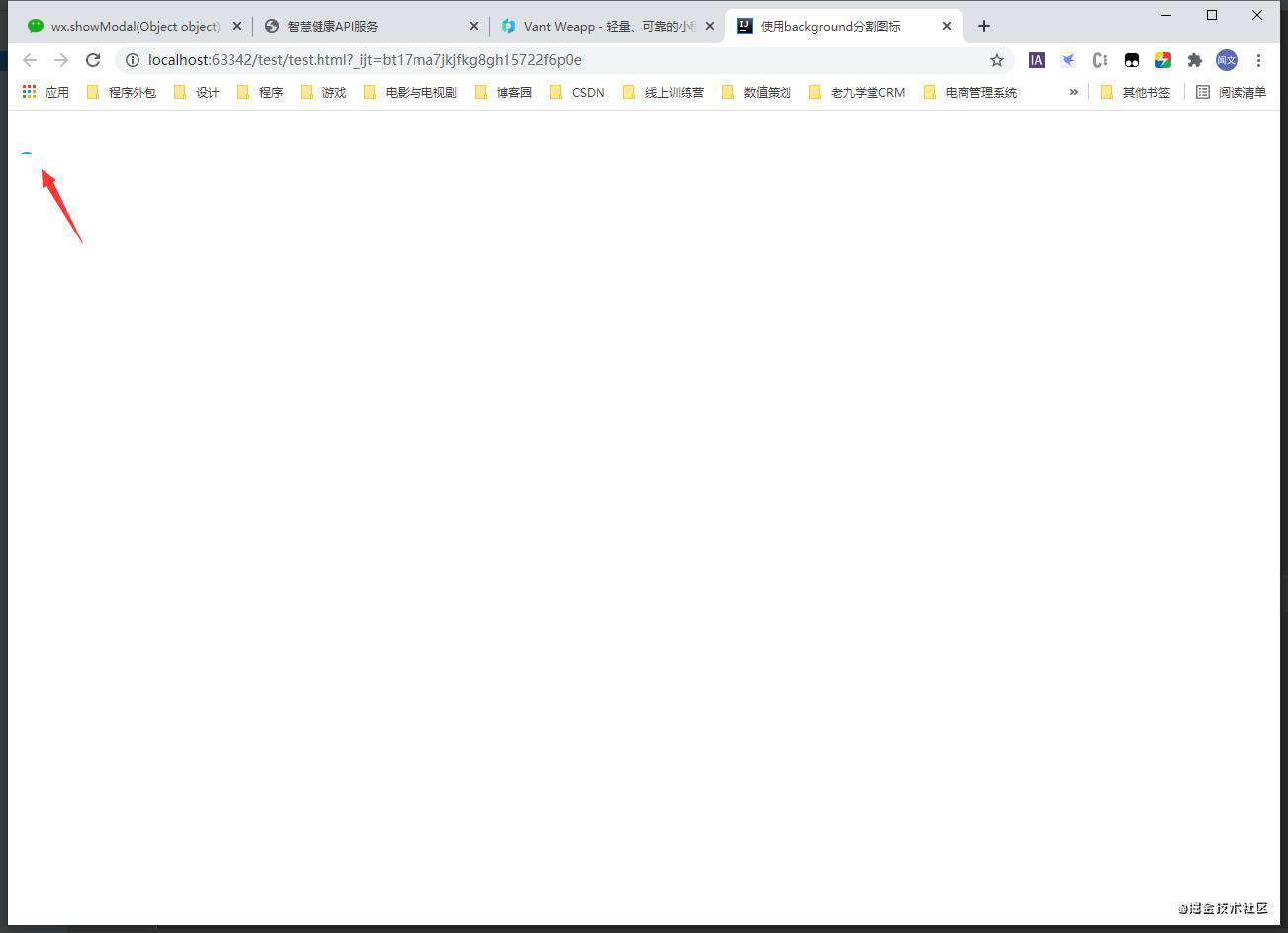Open the Chrome profile avatar
This screenshot has height=933, width=1288.
coord(1227,60)
